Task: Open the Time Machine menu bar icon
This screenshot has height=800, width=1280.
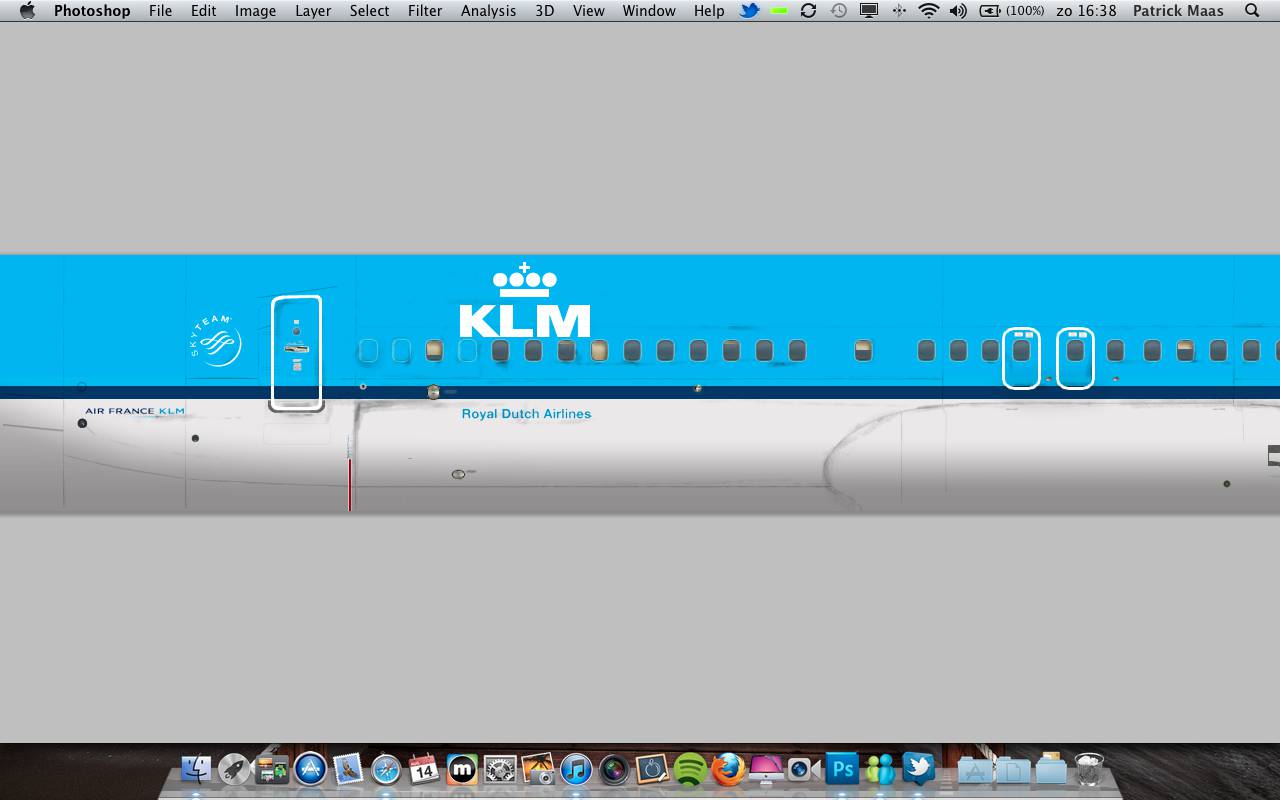Action: (839, 11)
